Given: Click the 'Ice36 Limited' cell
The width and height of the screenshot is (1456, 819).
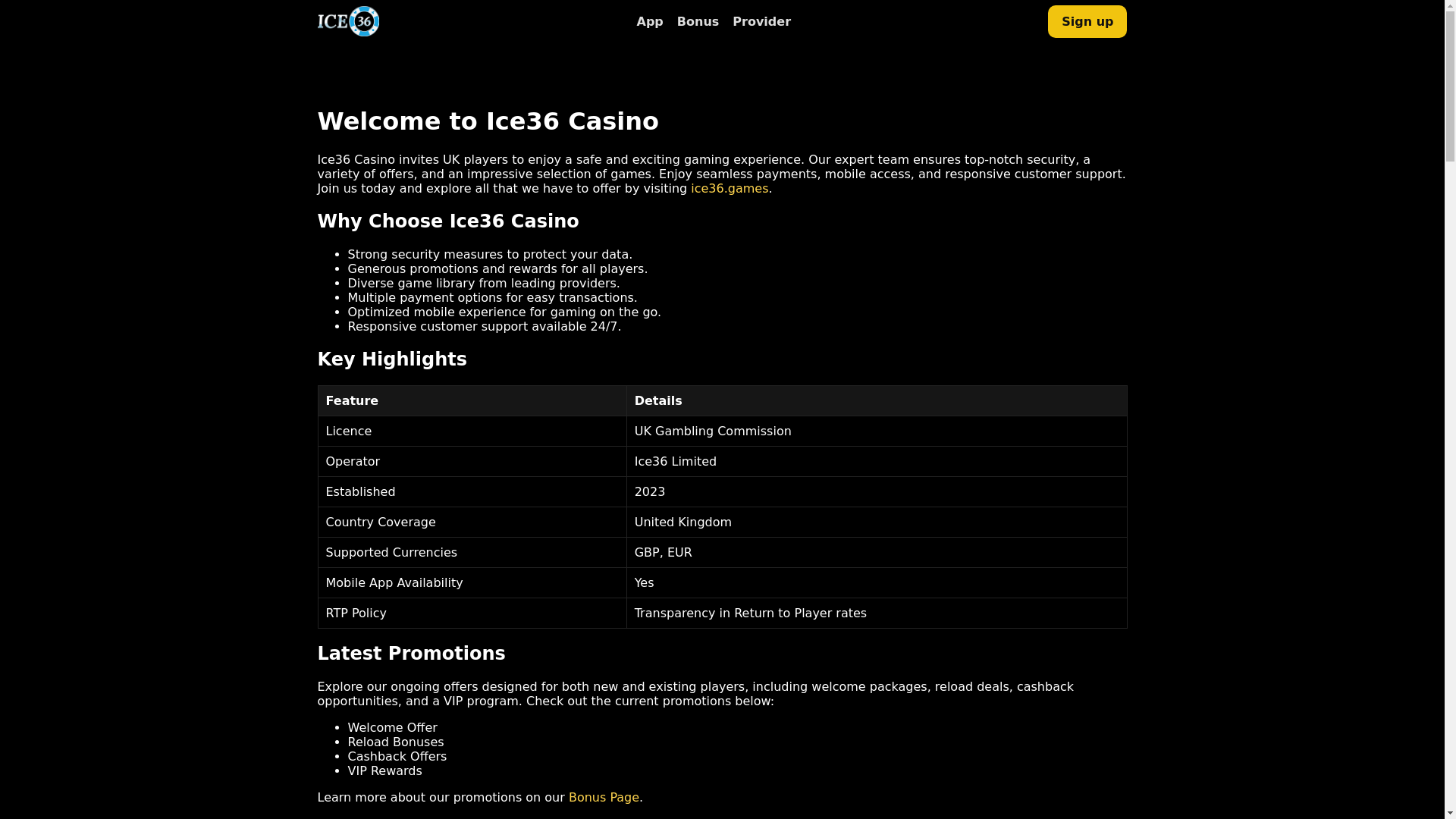Looking at the screenshot, I should coord(877,462).
